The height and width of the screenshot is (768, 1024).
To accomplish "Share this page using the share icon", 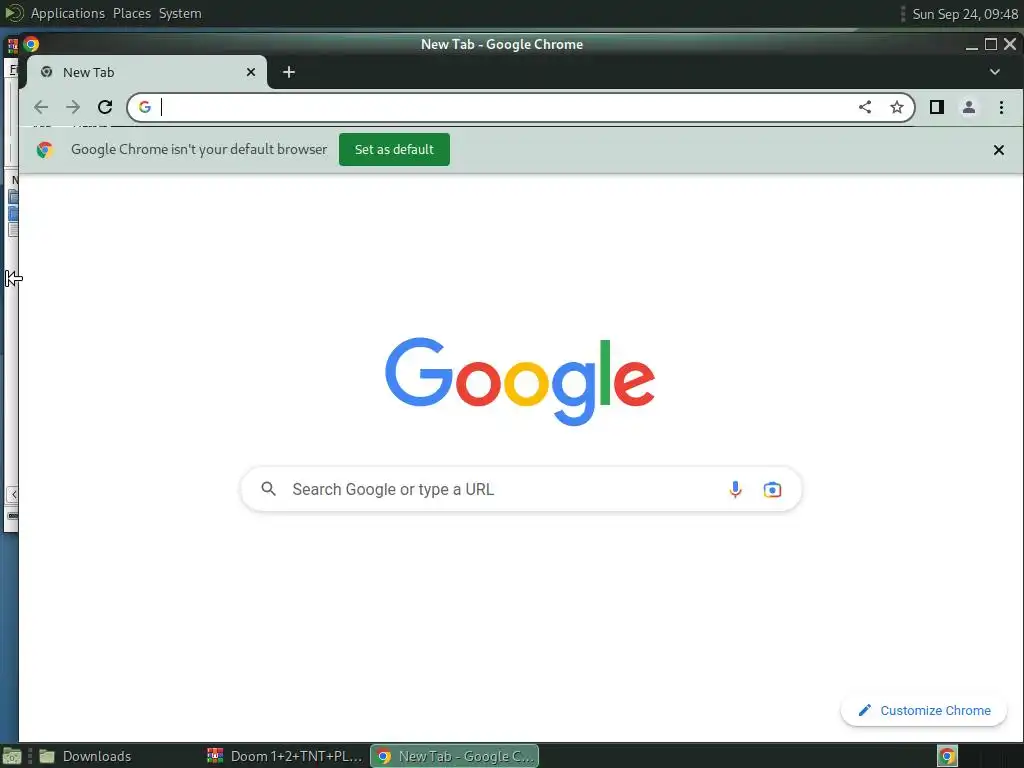I will [x=865, y=107].
